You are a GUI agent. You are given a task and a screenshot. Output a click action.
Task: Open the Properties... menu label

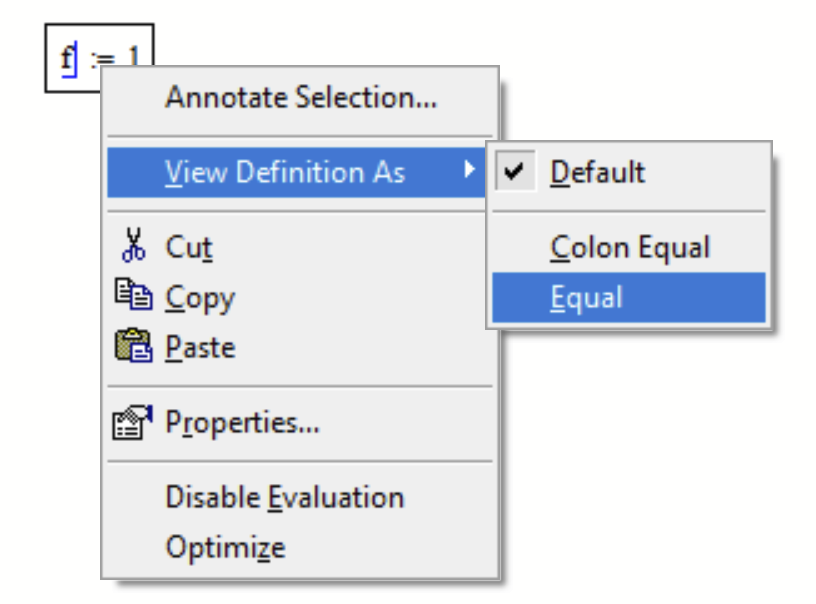[242, 423]
